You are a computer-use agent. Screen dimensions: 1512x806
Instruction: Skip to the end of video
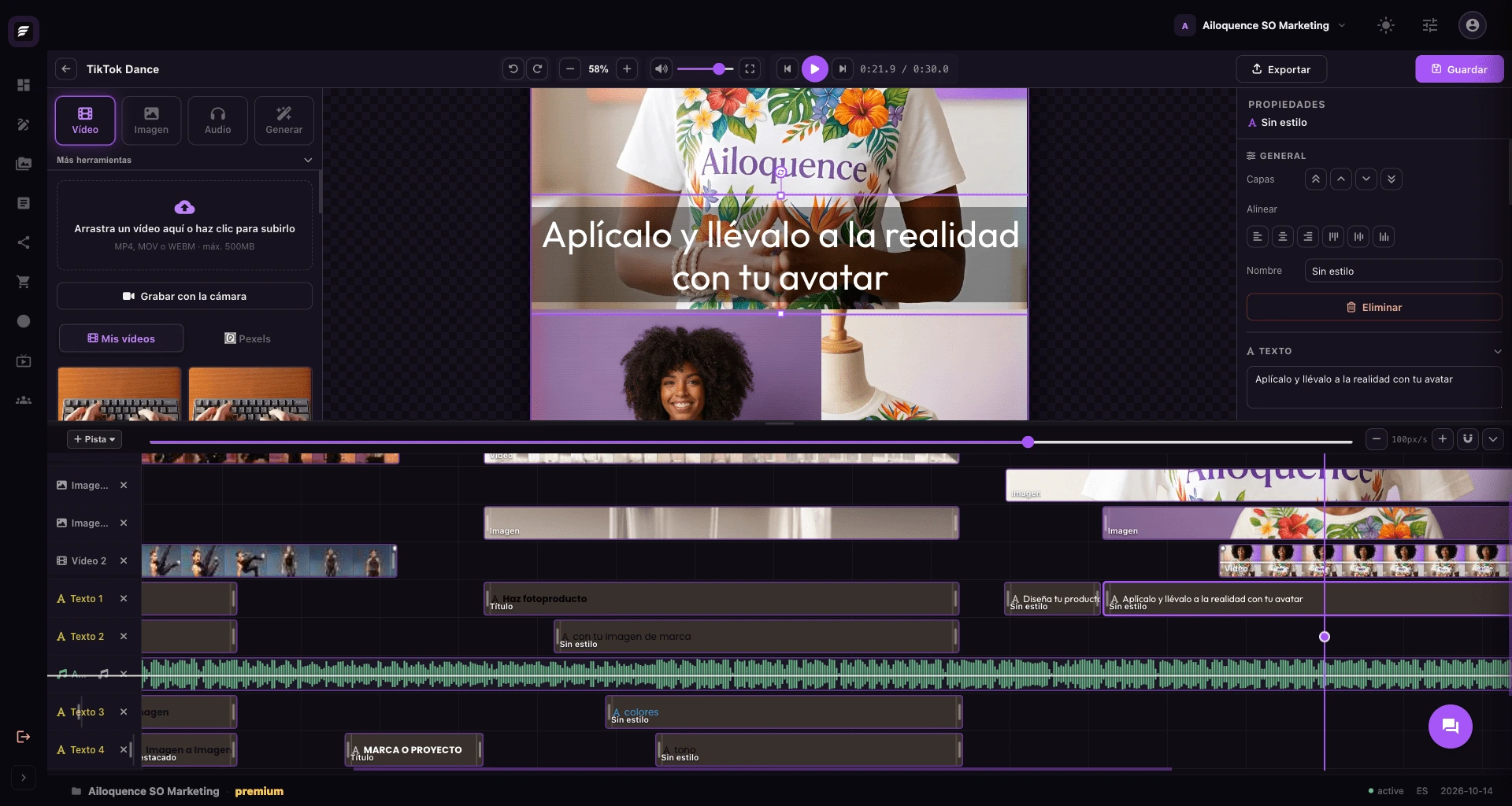pyautogui.click(x=843, y=69)
